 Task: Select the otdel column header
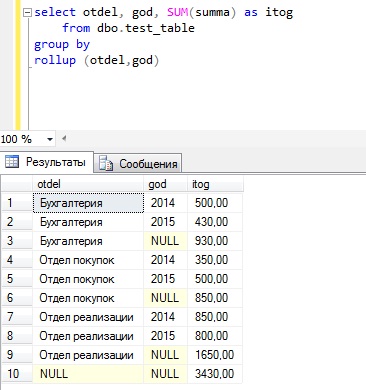point(88,184)
